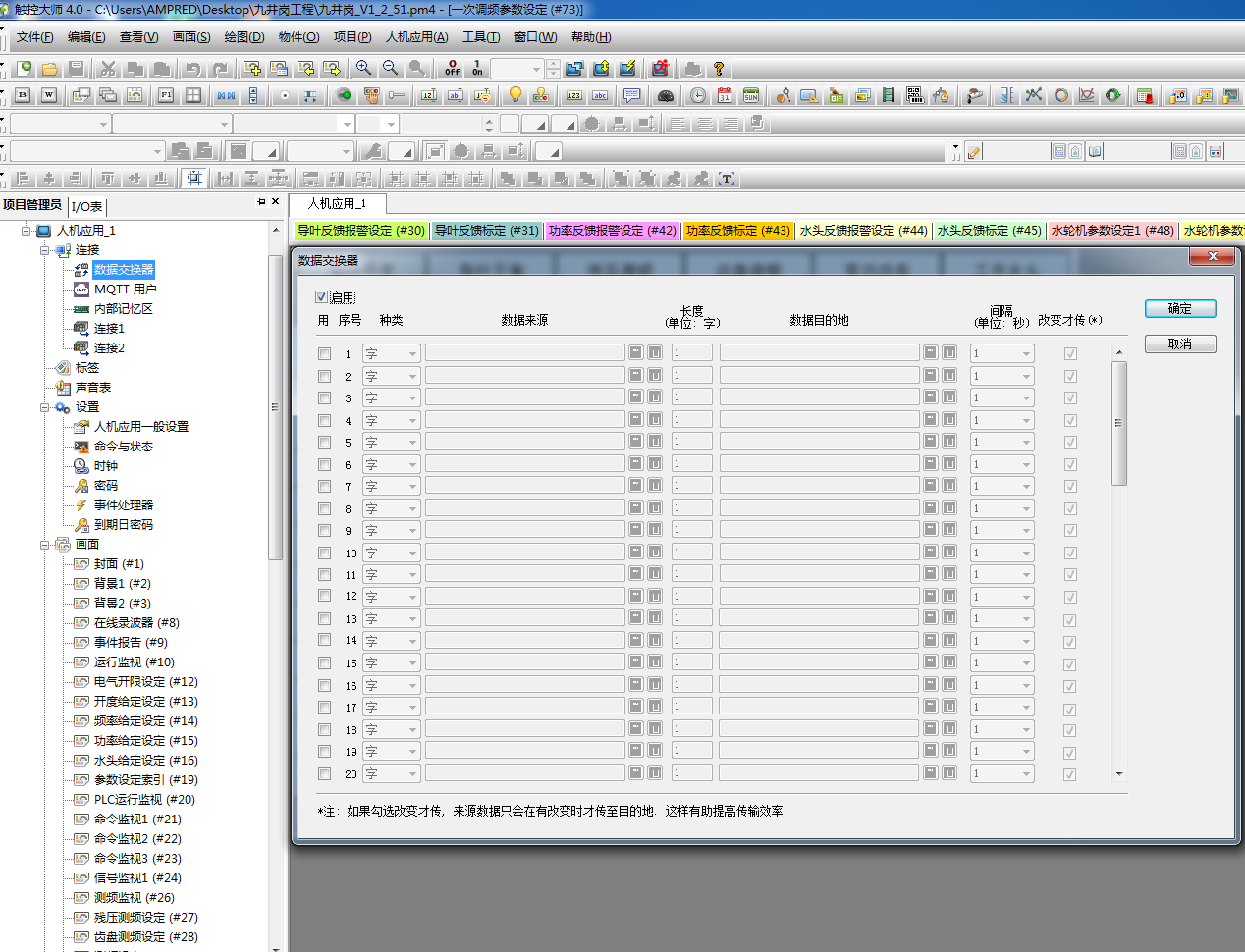This screenshot has width=1245, height=952.
Task: Click the Open folder toolbar icon
Action: click(x=50, y=69)
